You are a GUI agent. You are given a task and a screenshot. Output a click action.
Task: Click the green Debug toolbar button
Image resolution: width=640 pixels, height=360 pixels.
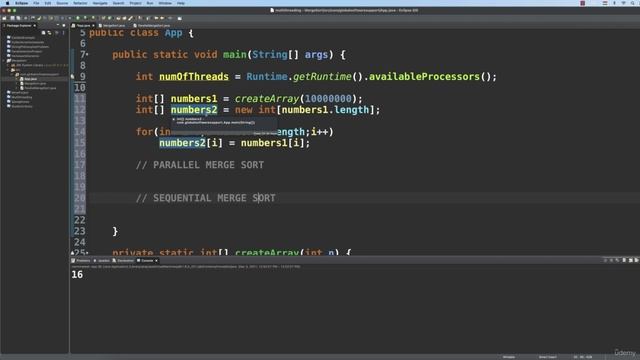pos(78,18)
